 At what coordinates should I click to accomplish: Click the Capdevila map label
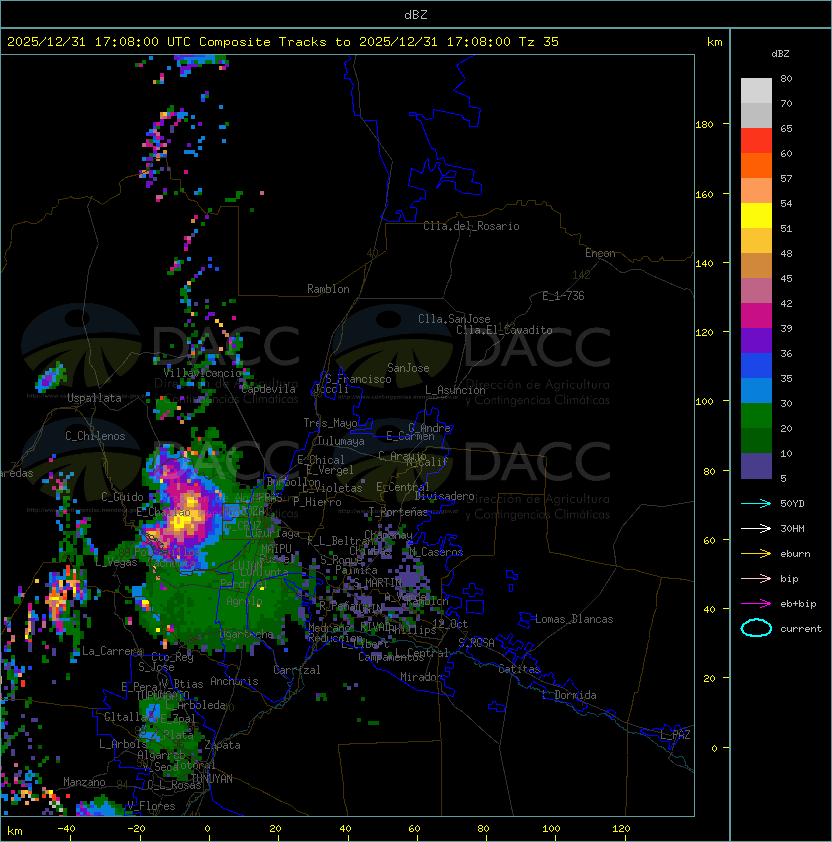point(268,389)
